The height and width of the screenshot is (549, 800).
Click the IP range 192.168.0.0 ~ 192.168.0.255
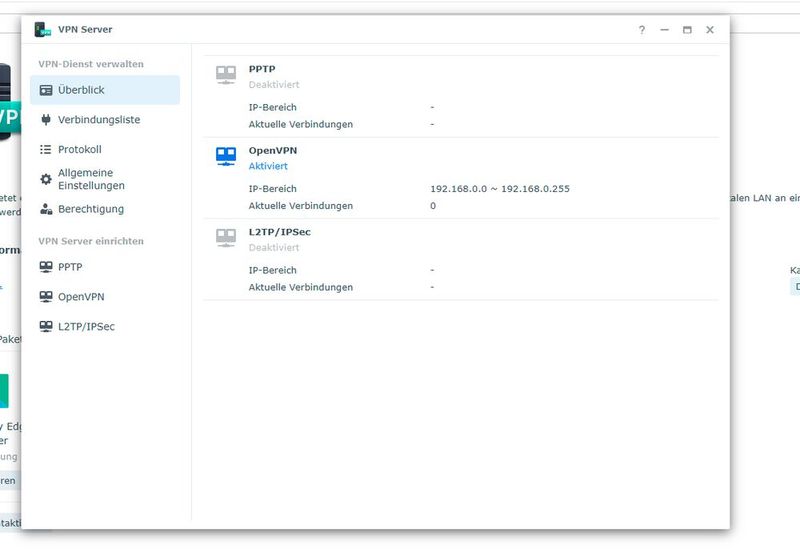tap(500, 189)
